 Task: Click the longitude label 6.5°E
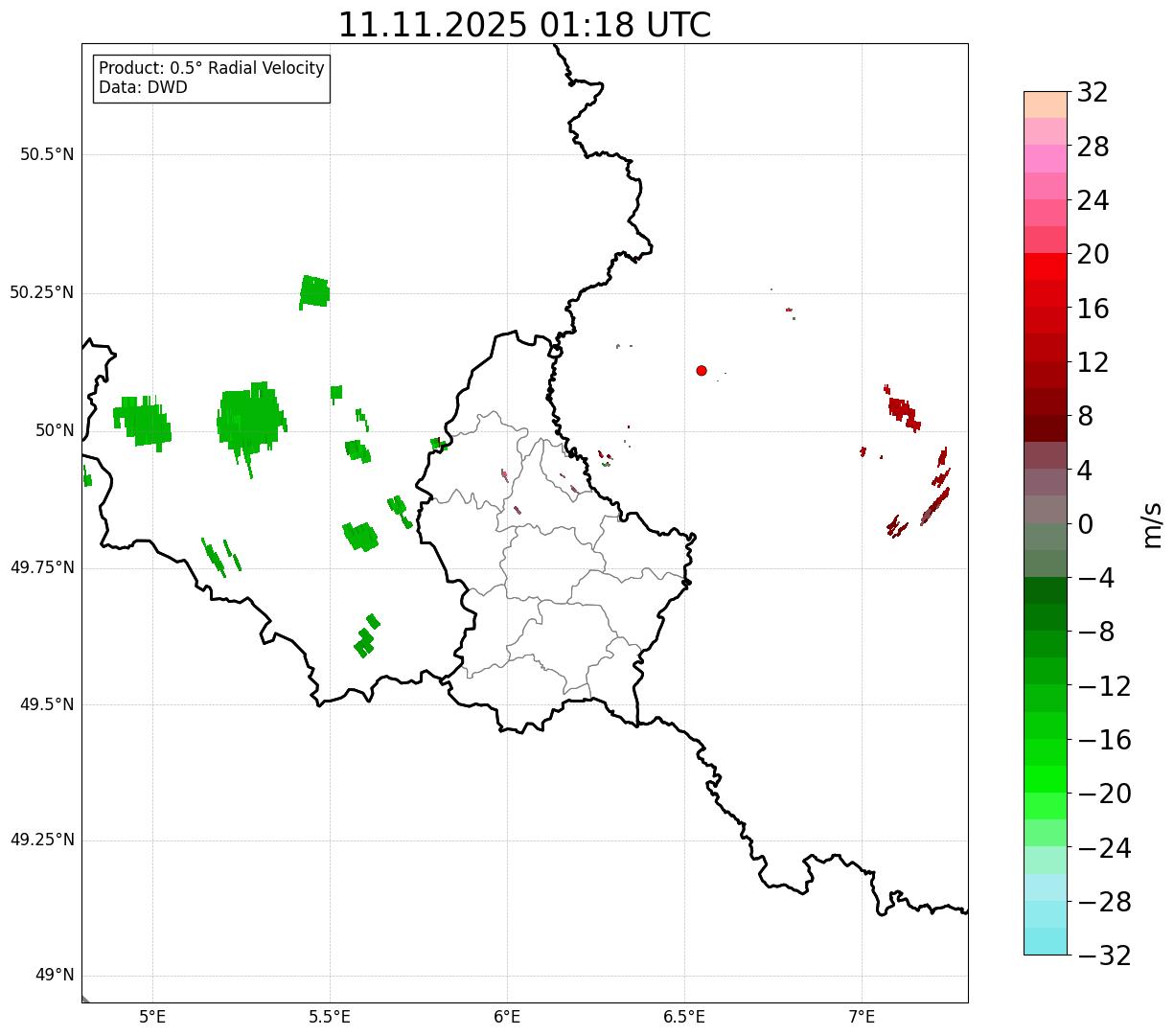(685, 1017)
